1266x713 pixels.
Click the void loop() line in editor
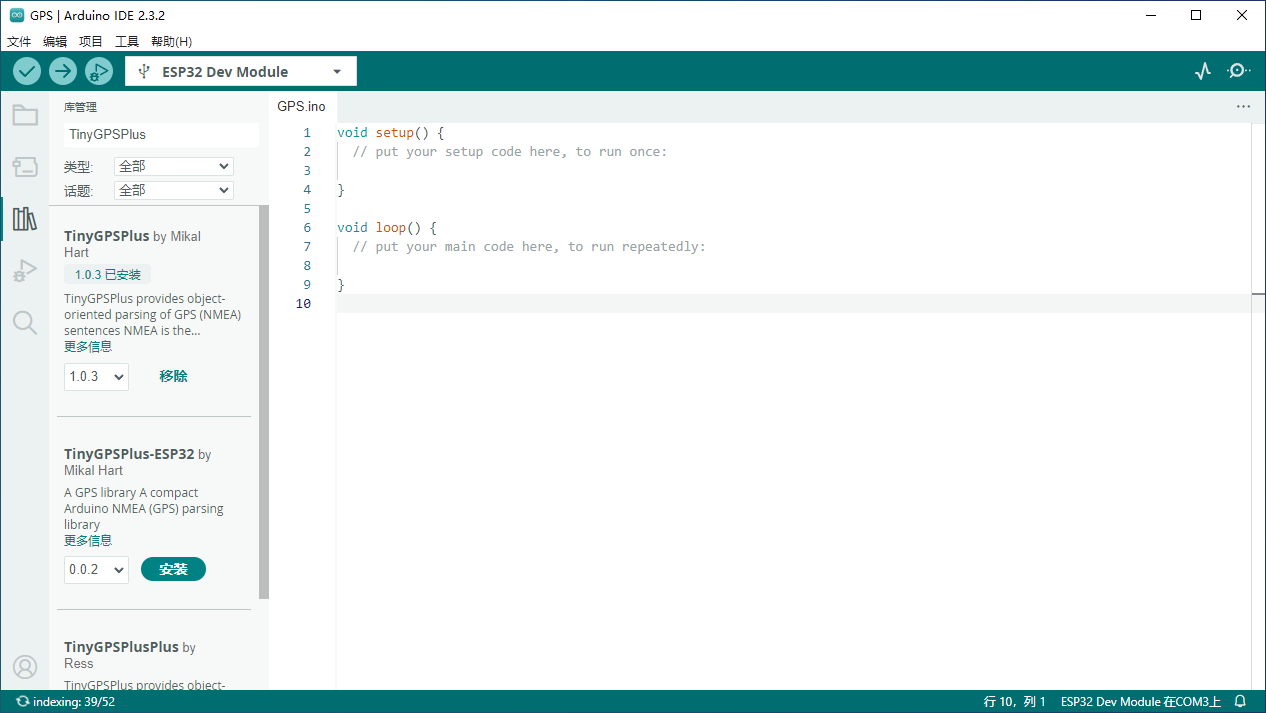tap(387, 227)
